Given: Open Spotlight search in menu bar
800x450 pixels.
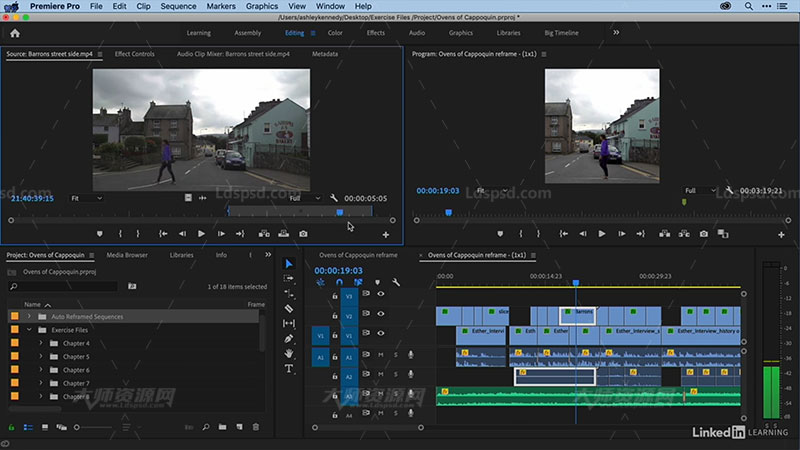Looking at the screenshot, I should (748, 6).
